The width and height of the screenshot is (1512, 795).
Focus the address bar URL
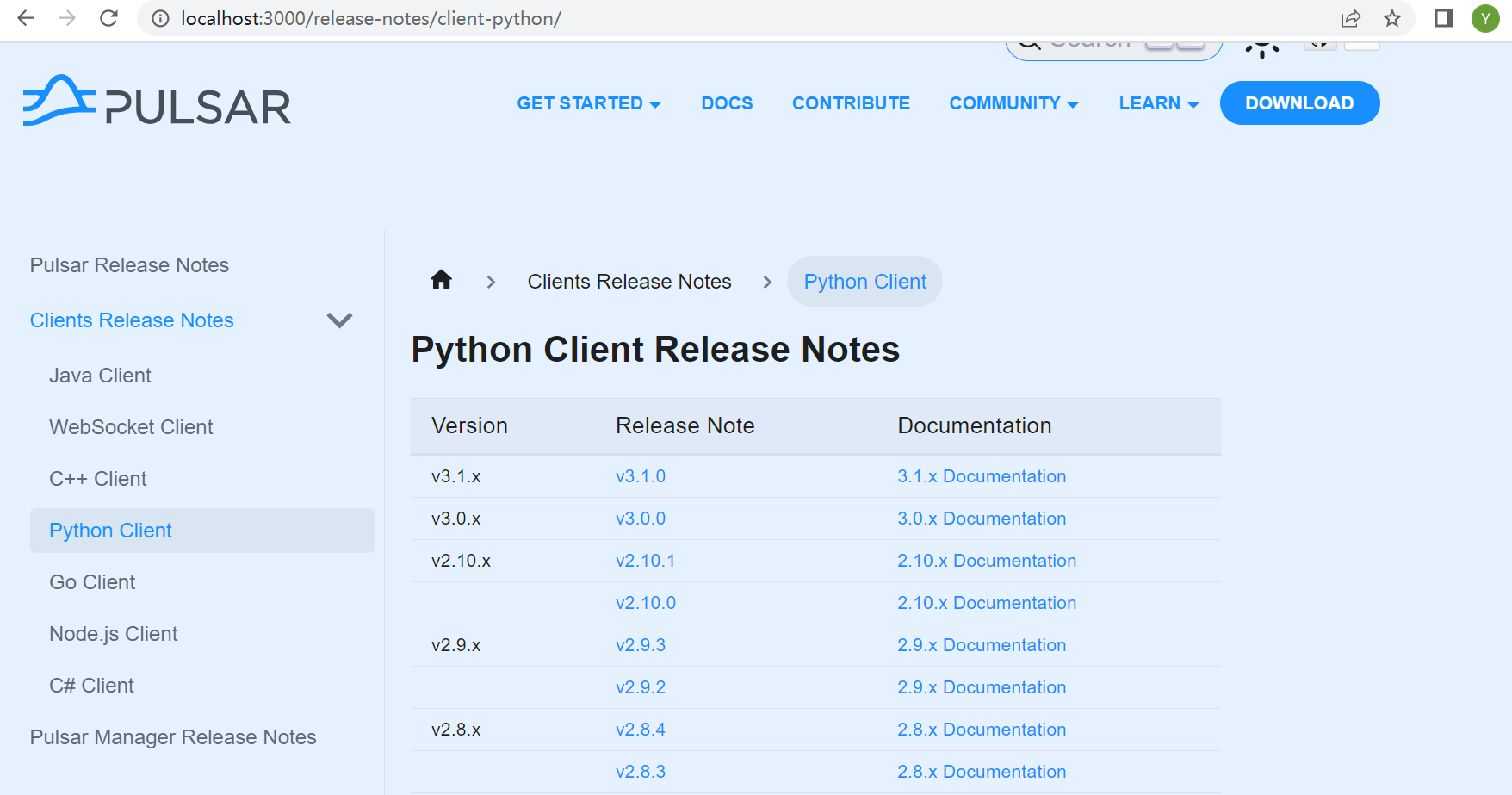point(371,18)
